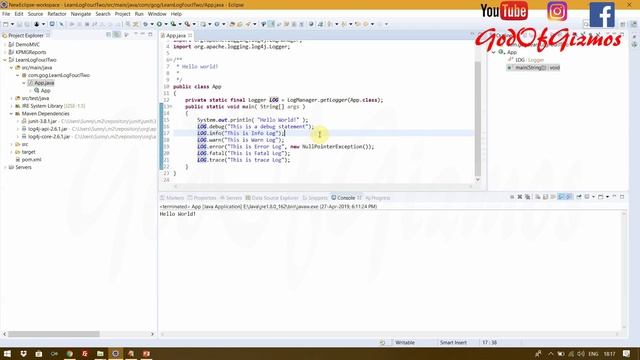
Task: Open the Project menu
Action: click(122, 14)
